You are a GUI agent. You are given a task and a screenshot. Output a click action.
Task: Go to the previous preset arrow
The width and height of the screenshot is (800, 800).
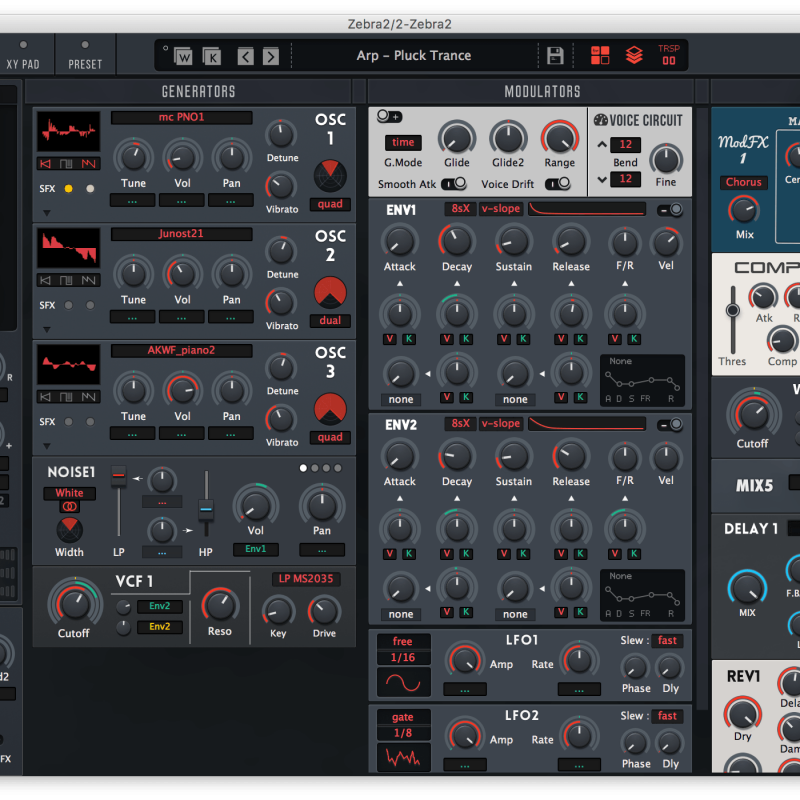click(x=246, y=56)
